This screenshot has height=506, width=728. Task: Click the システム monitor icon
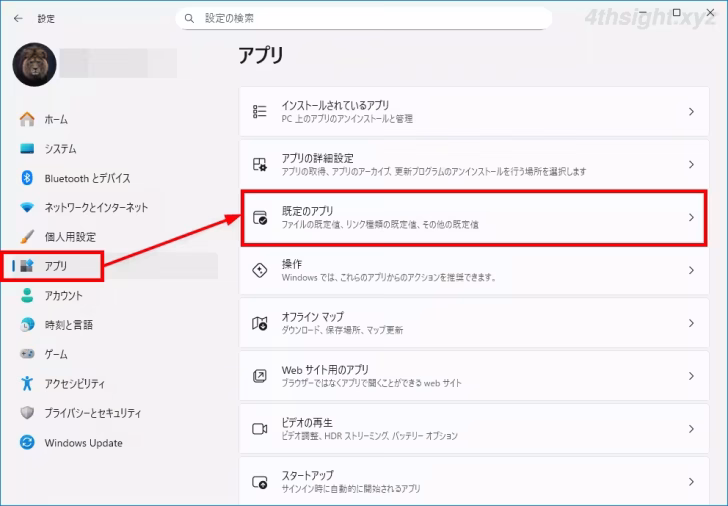(x=27, y=149)
